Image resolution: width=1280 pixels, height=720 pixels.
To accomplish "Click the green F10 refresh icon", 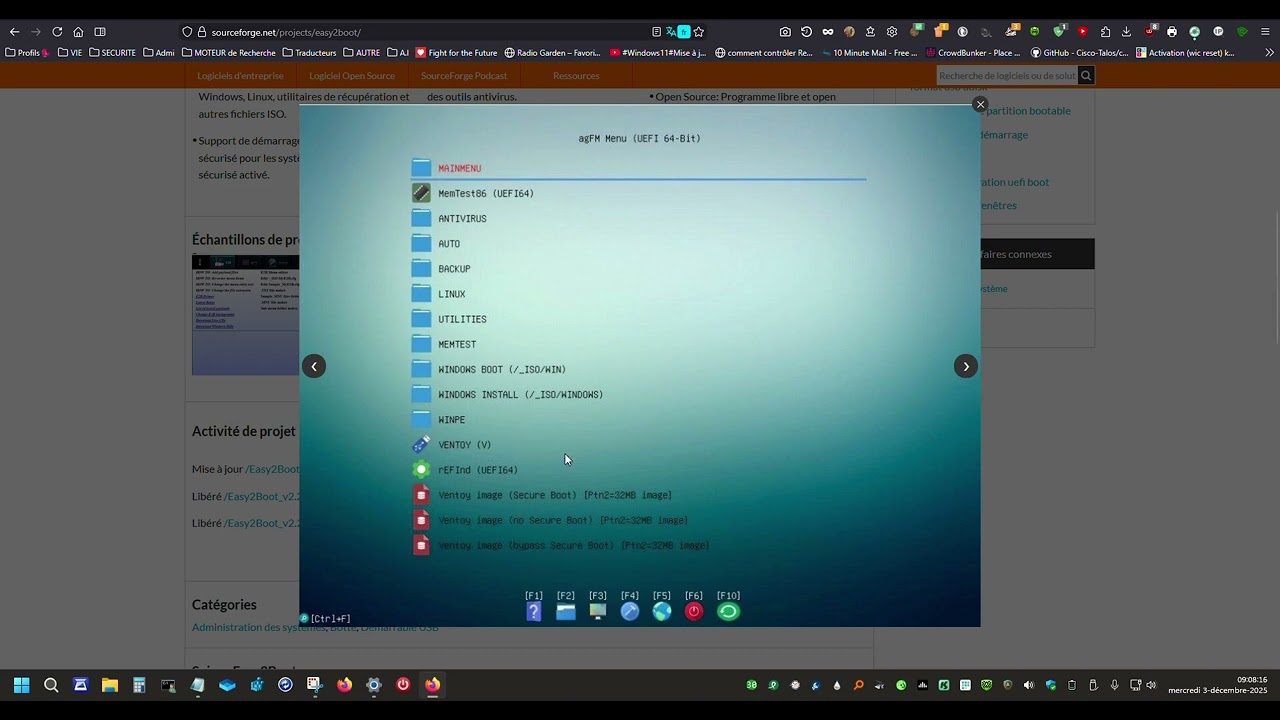I will coord(728,611).
